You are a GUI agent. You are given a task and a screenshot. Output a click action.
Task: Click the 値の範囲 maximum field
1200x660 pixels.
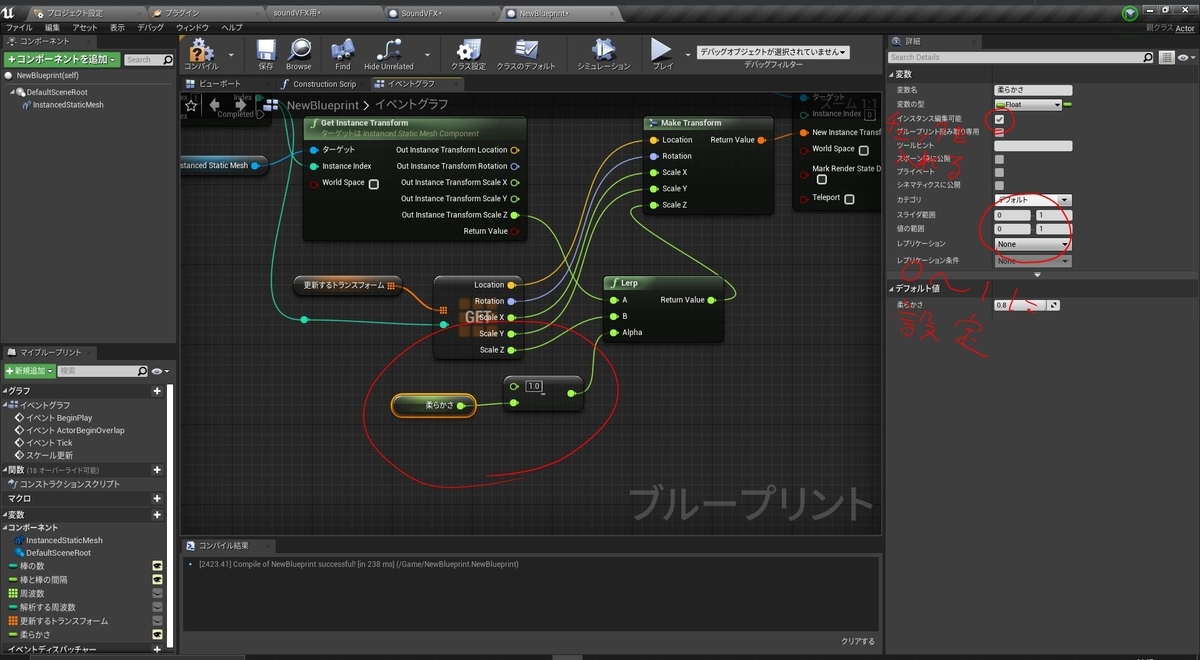[1054, 229]
